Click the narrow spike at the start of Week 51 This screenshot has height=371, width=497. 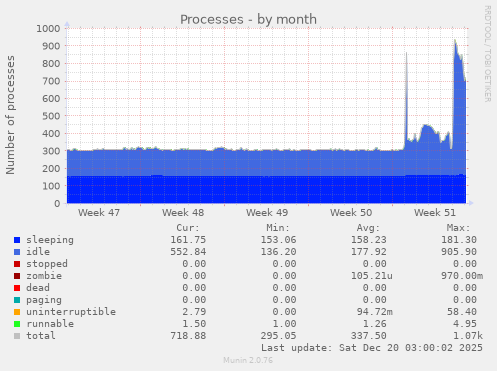(406, 100)
